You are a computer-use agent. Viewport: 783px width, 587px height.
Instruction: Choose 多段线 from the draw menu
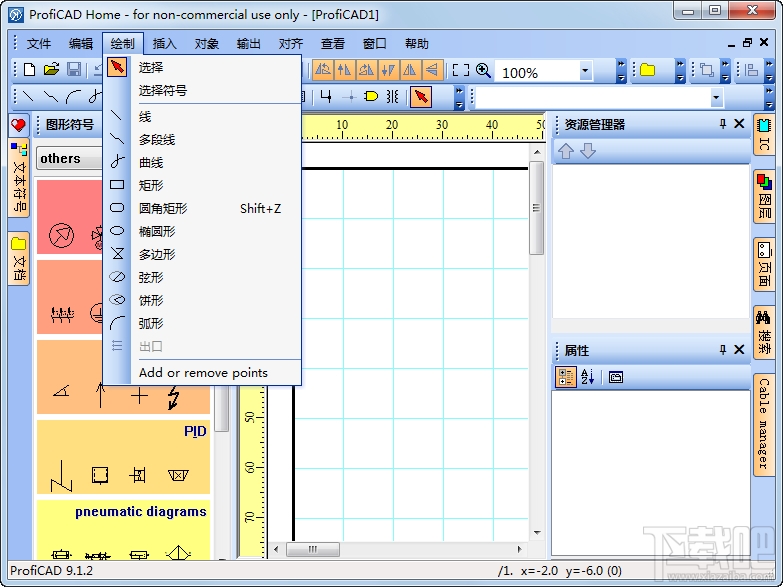coord(202,140)
